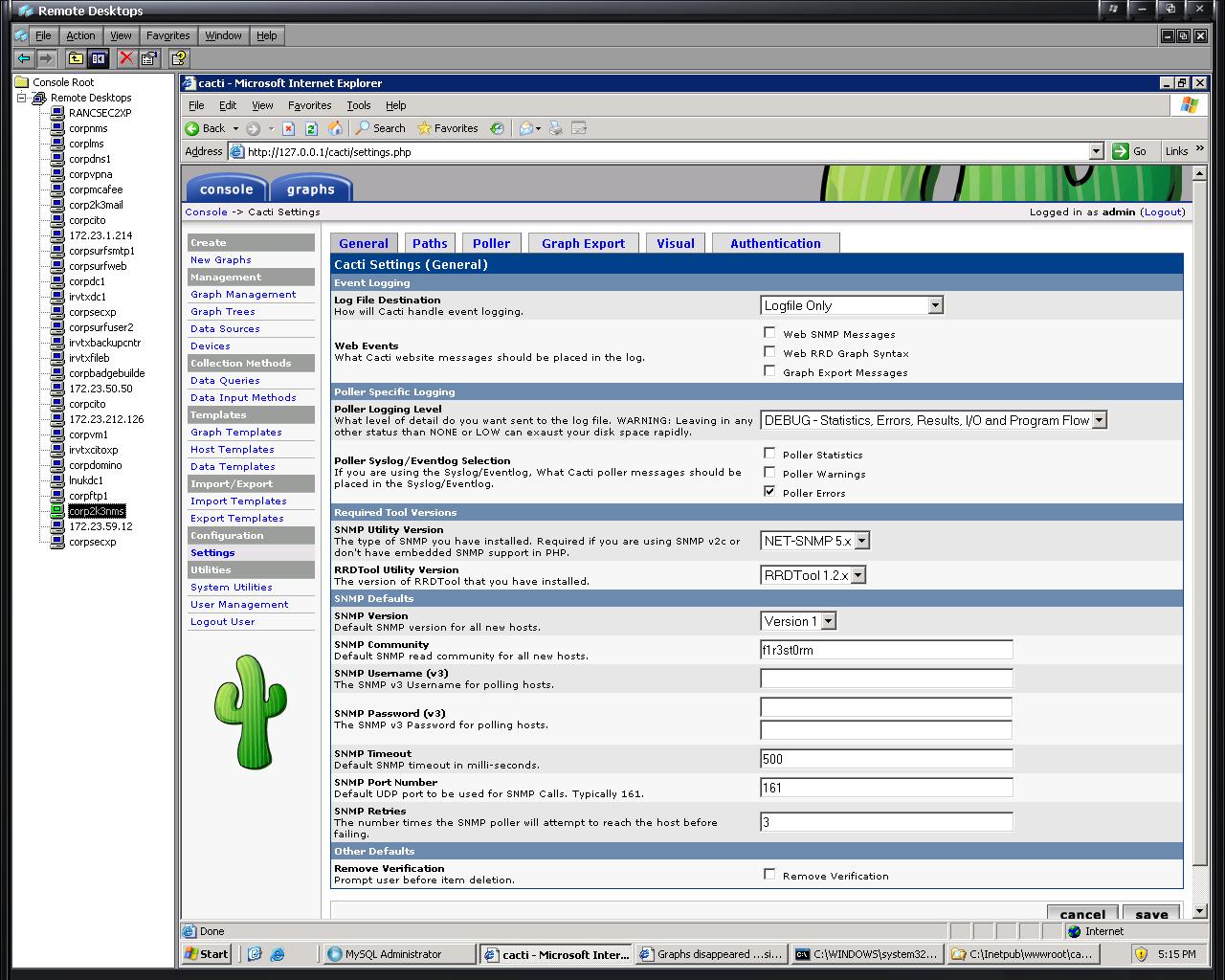Open the IE Search tool
This screenshot has height=980, width=1225.
coord(380,128)
